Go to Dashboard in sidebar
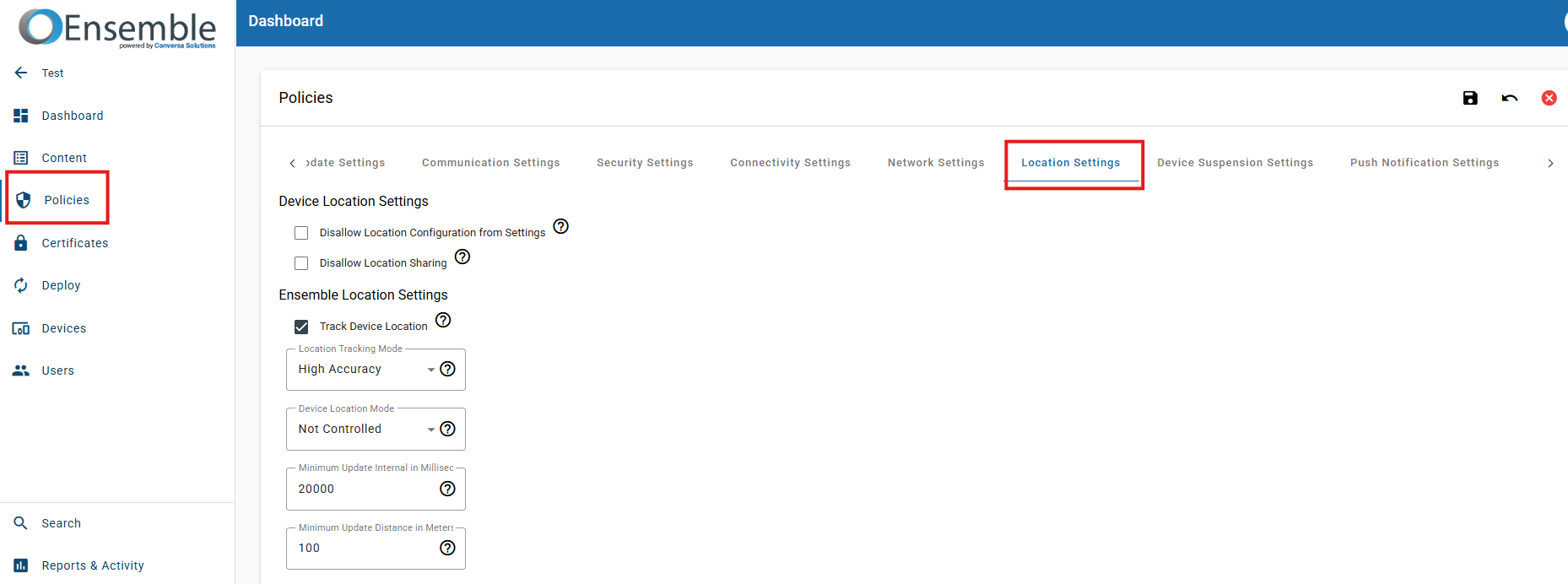Screen dimensions: 1568x584 [x=73, y=116]
